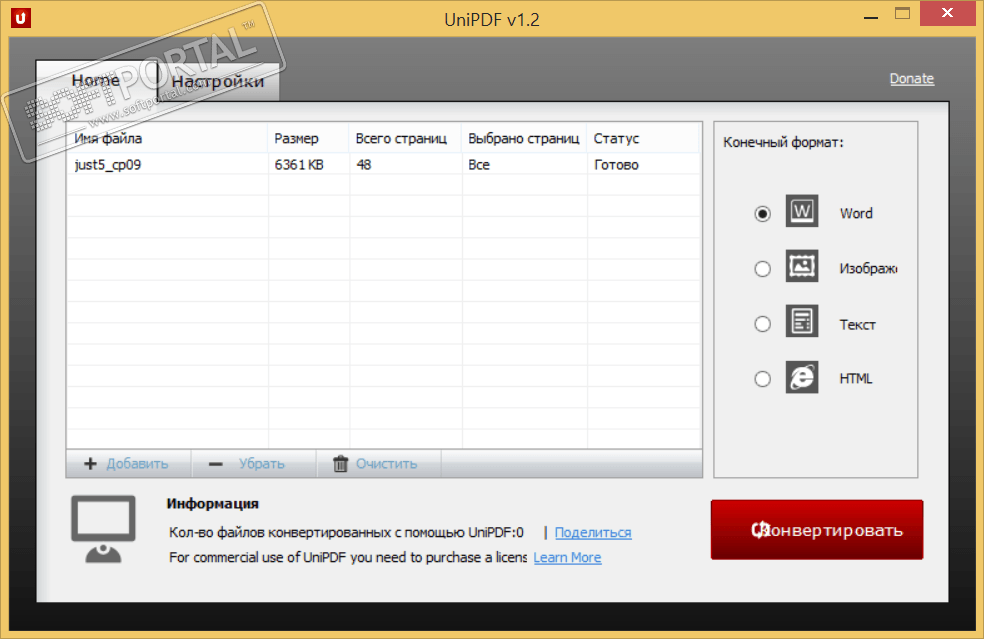Click the image format picture icon

coord(801,266)
